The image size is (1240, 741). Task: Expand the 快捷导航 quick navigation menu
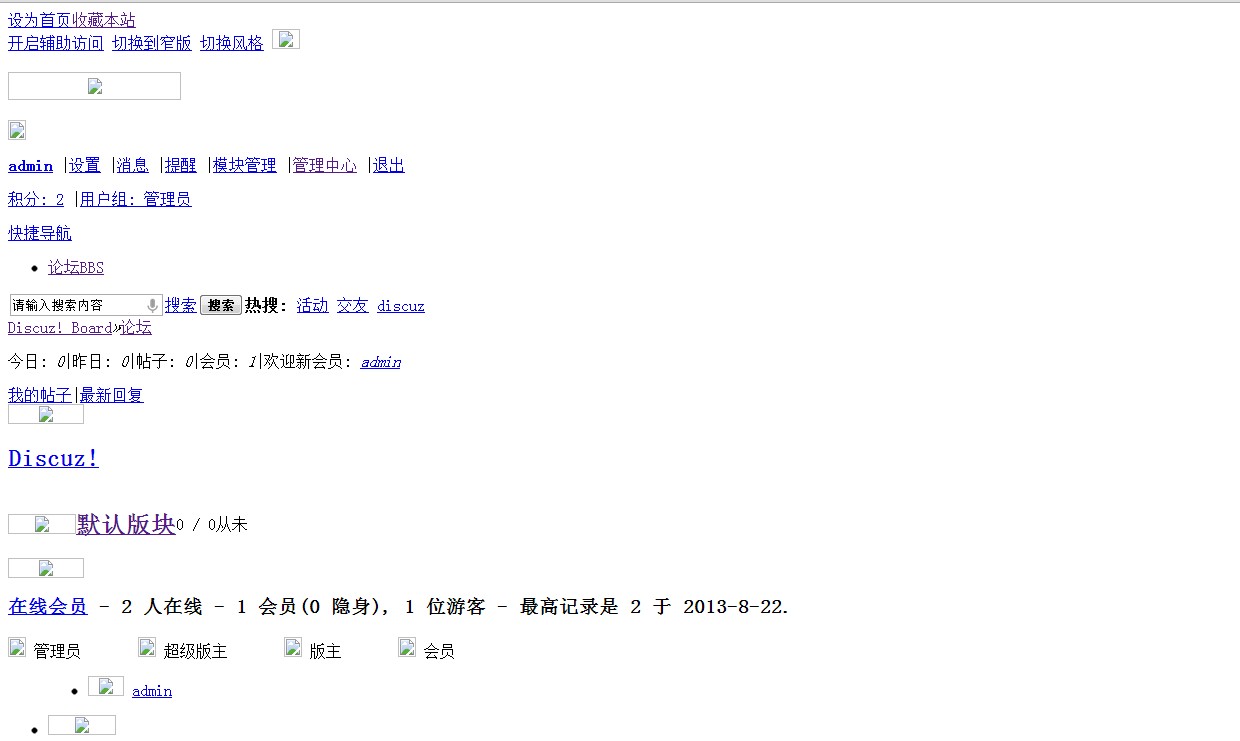pos(40,233)
